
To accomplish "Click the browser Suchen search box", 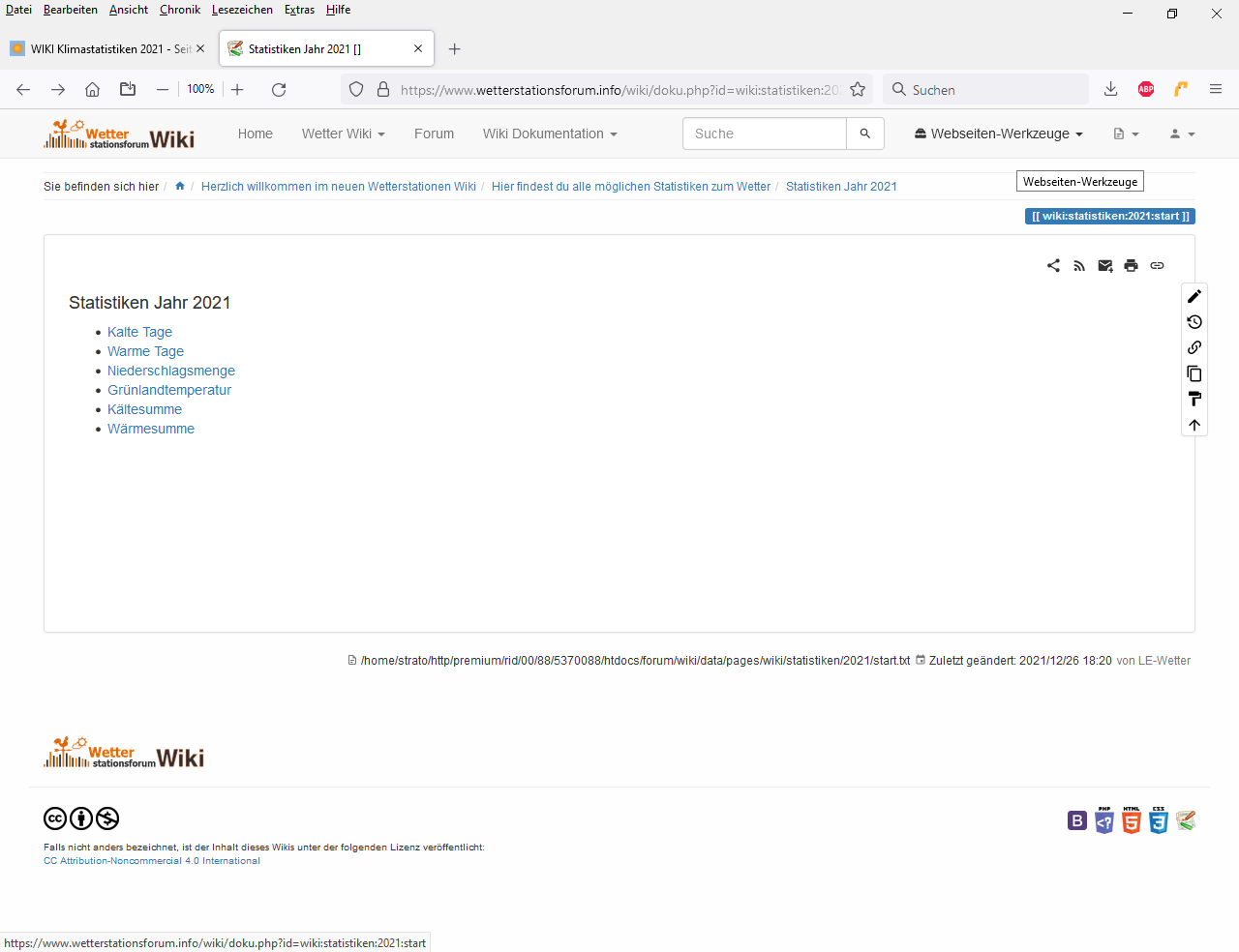I will tap(985, 89).
